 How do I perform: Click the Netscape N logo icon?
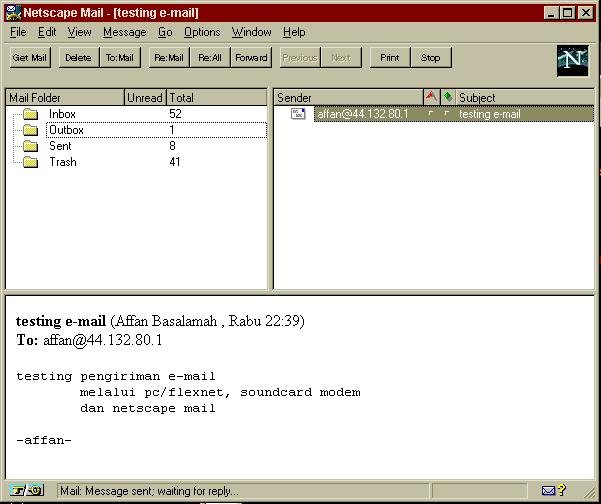point(572,61)
